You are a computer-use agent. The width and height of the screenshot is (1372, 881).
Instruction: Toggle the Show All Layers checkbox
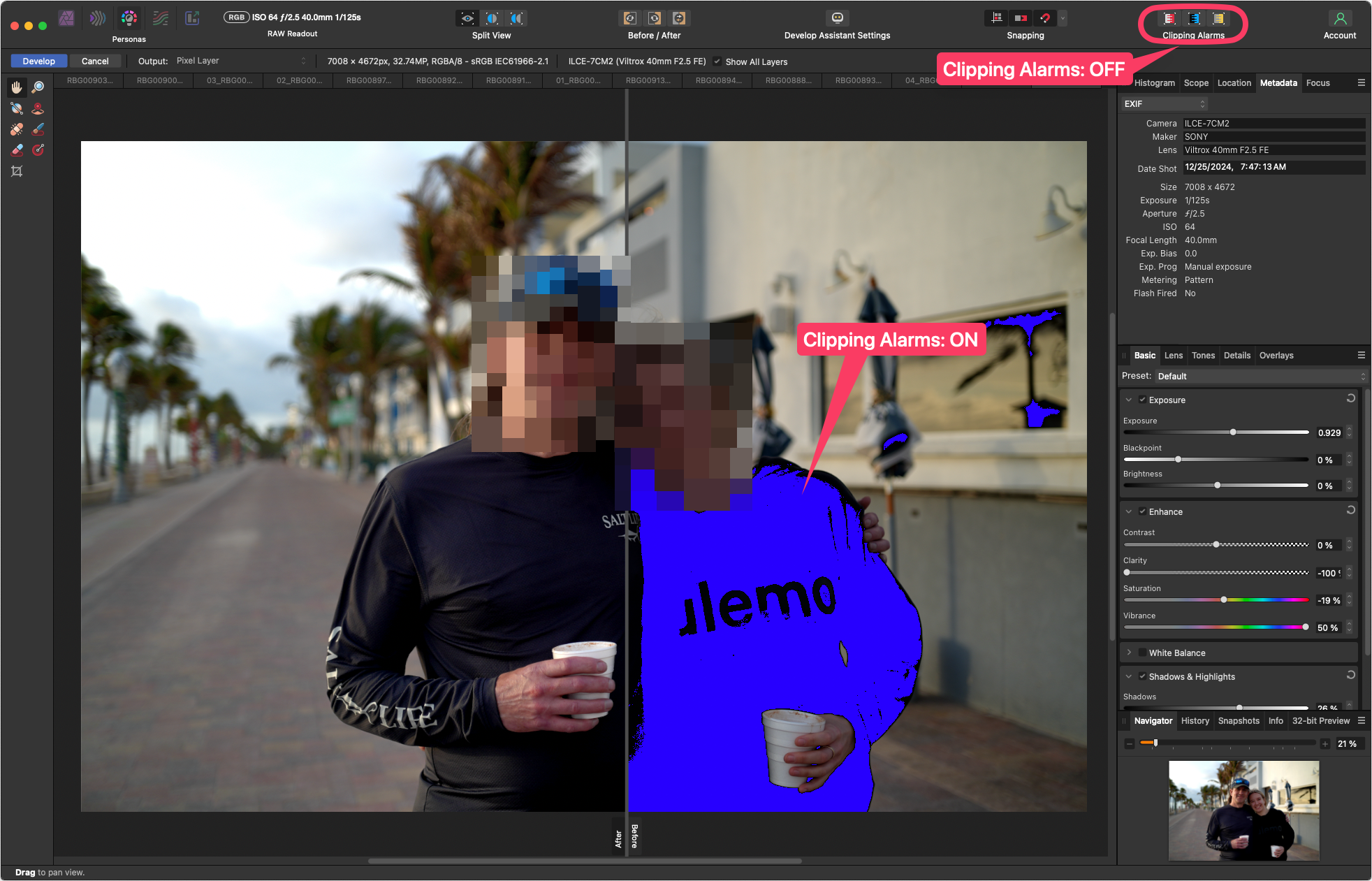(717, 61)
